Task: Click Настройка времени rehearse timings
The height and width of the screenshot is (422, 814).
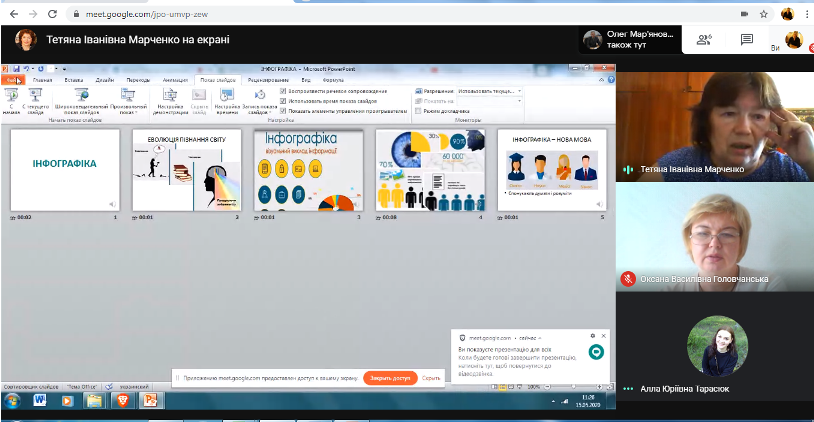Action: pyautogui.click(x=227, y=101)
